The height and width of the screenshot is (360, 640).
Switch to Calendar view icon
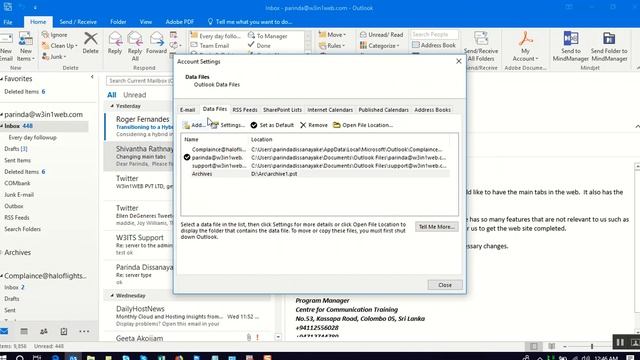[24, 331]
